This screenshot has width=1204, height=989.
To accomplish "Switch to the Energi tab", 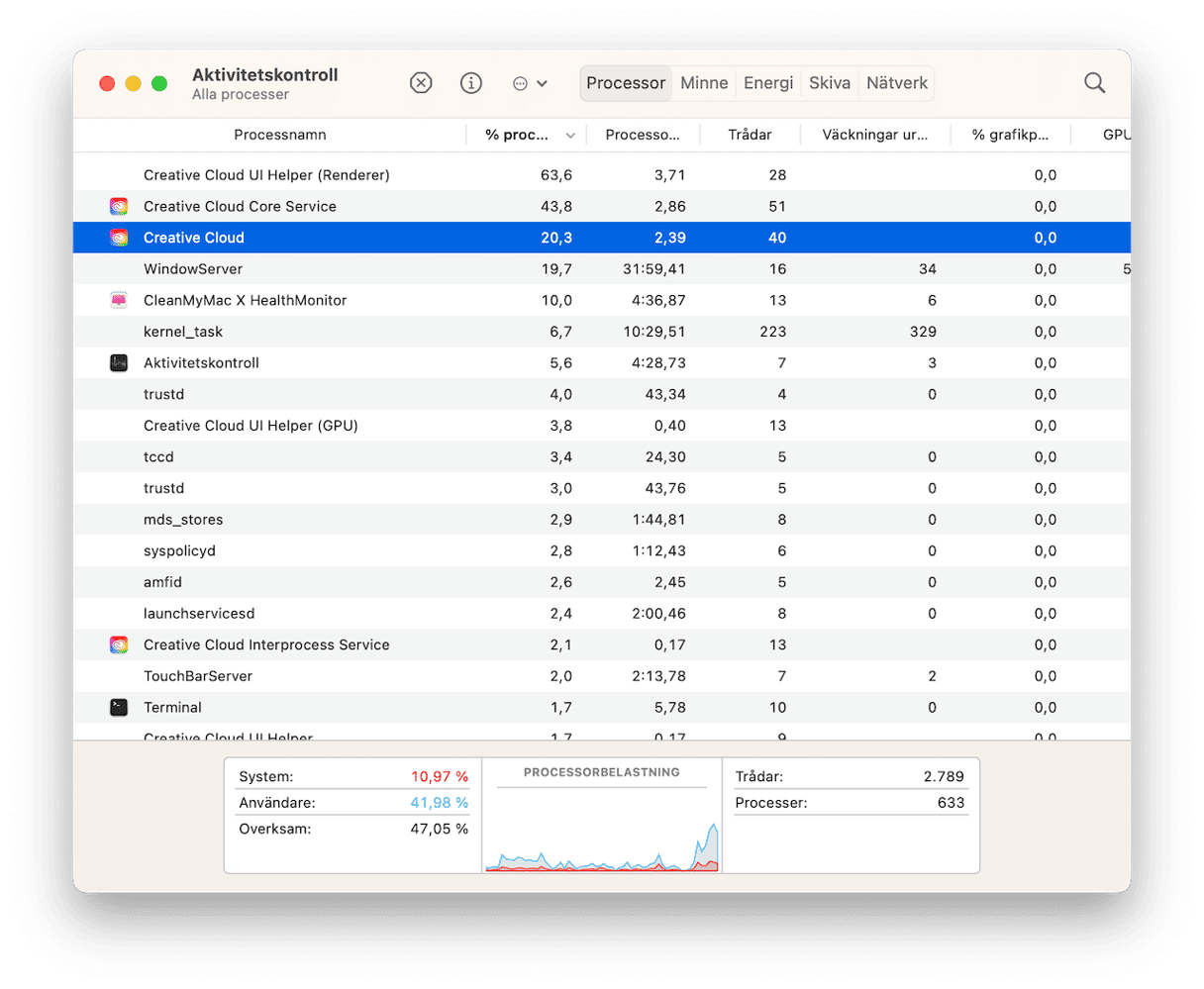I will tap(768, 83).
